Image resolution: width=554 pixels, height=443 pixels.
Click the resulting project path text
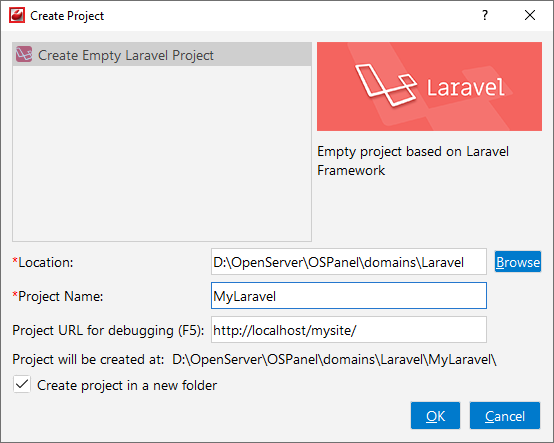(334, 360)
